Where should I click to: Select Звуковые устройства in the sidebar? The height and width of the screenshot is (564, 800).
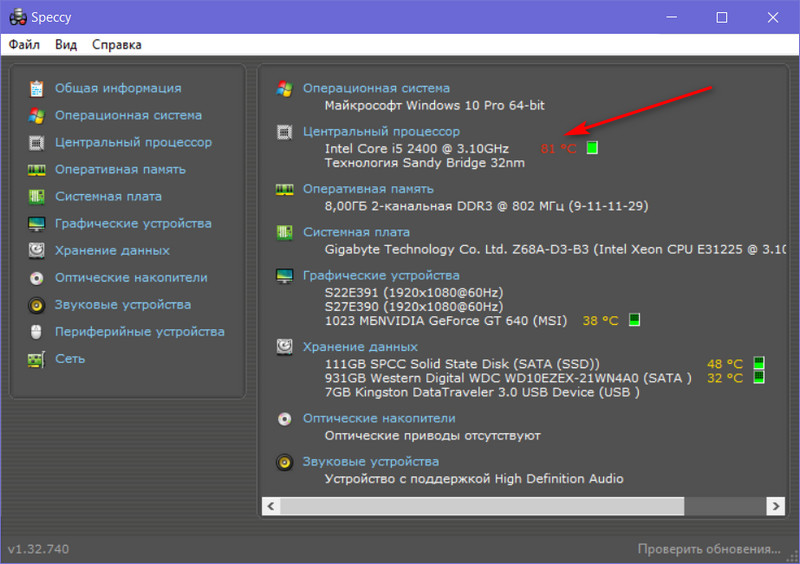(x=122, y=305)
